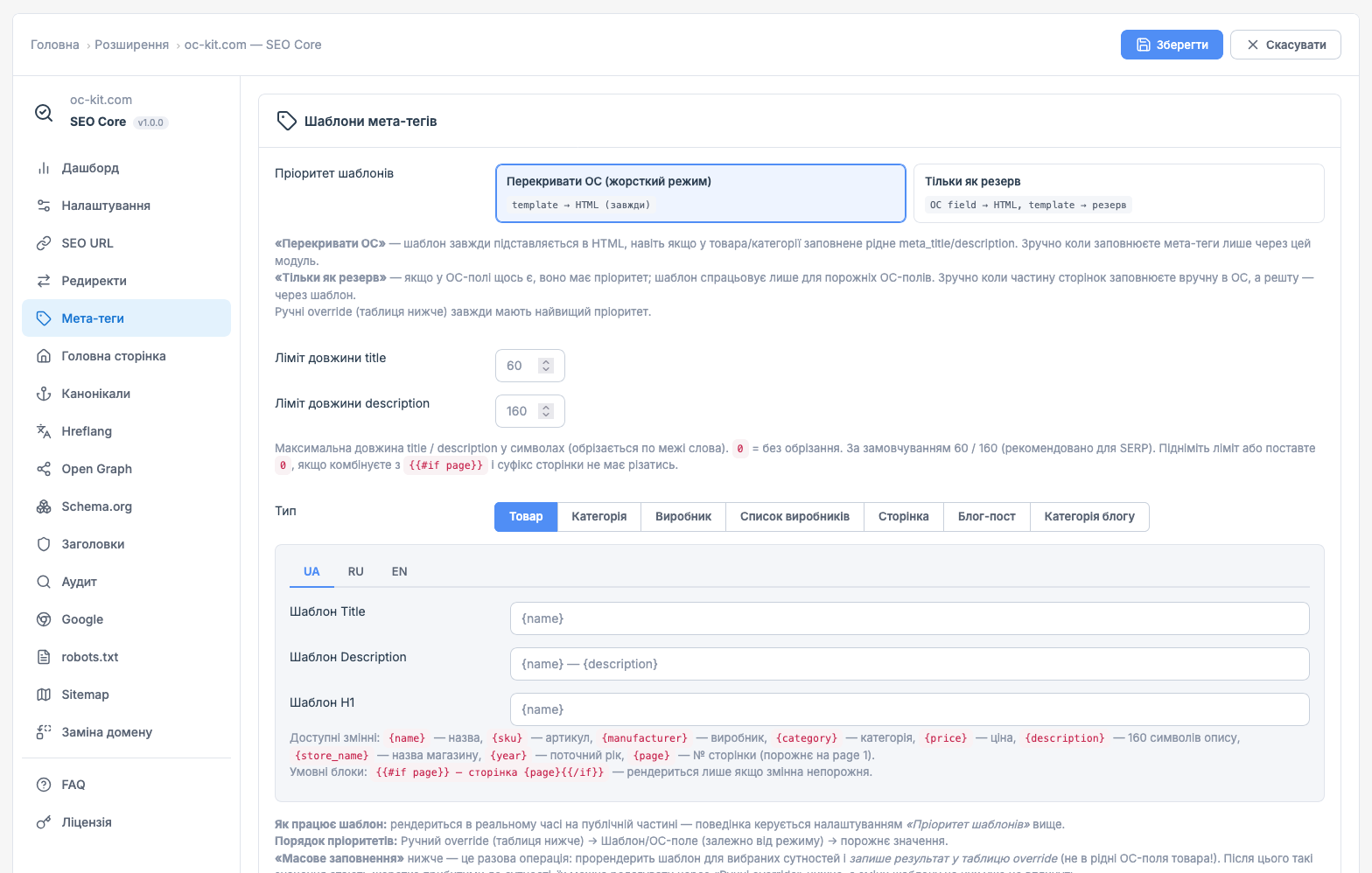
Task: Click the v1.0.0 version badge
Action: [150, 122]
